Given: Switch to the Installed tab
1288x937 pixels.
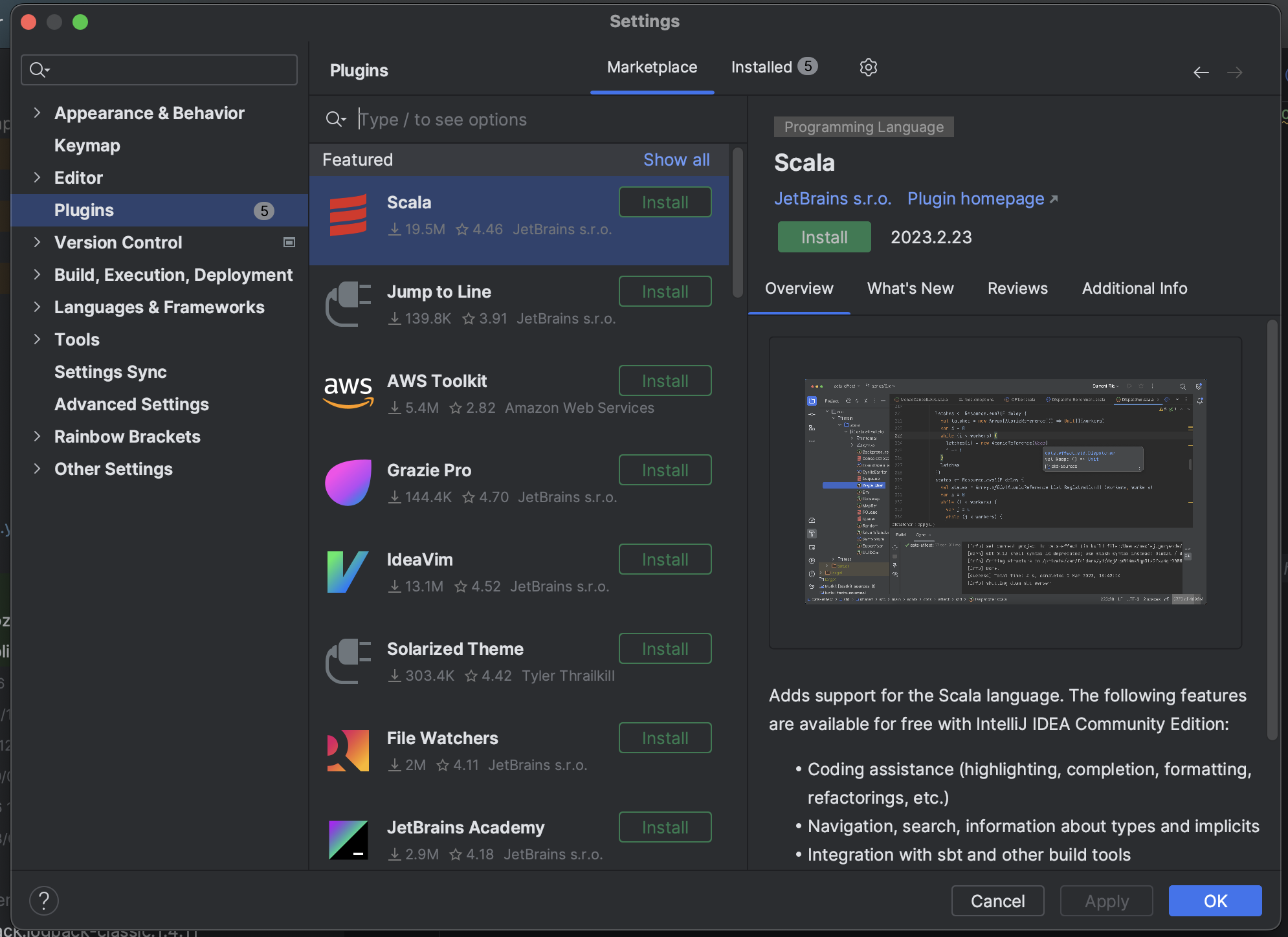Looking at the screenshot, I should pyautogui.click(x=762, y=67).
